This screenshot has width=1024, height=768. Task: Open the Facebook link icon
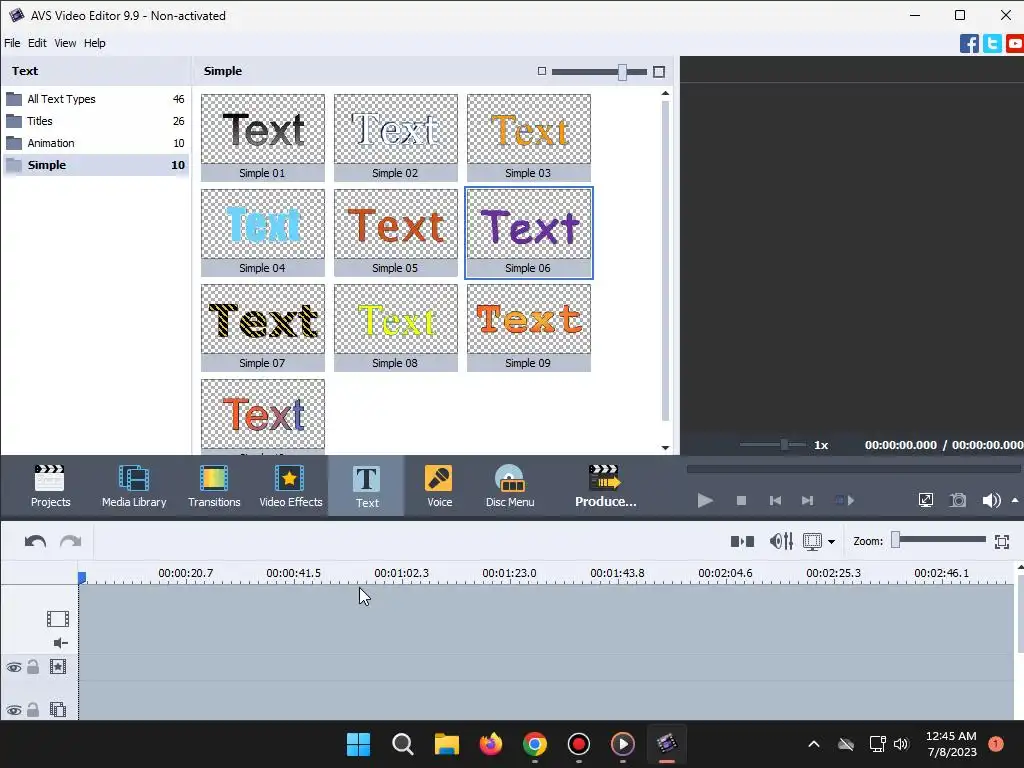pyautogui.click(x=969, y=44)
